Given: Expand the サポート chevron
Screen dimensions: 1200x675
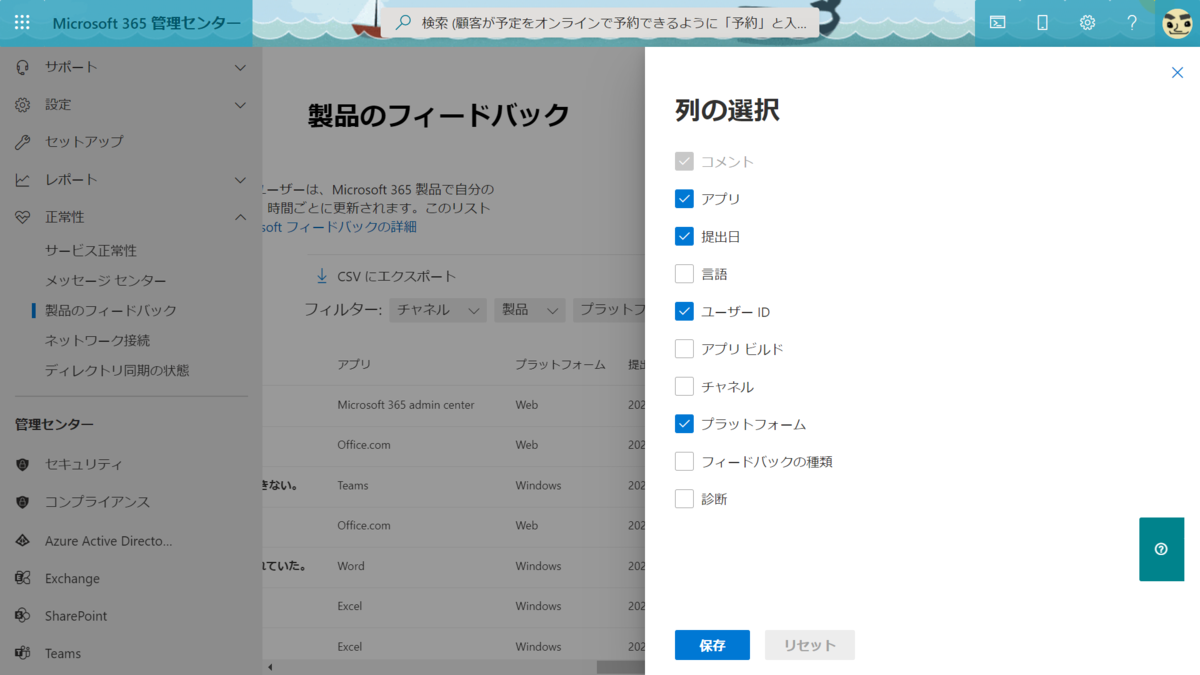Looking at the screenshot, I should coord(240,67).
